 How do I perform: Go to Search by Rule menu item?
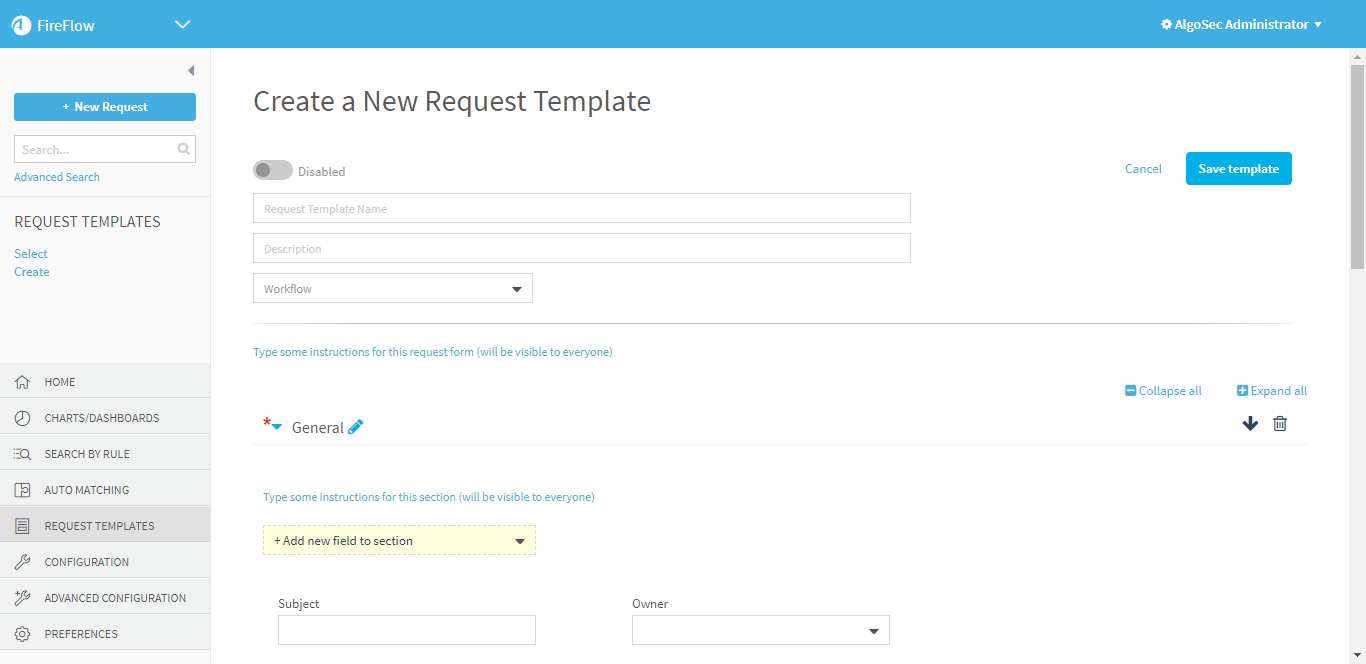[87, 454]
